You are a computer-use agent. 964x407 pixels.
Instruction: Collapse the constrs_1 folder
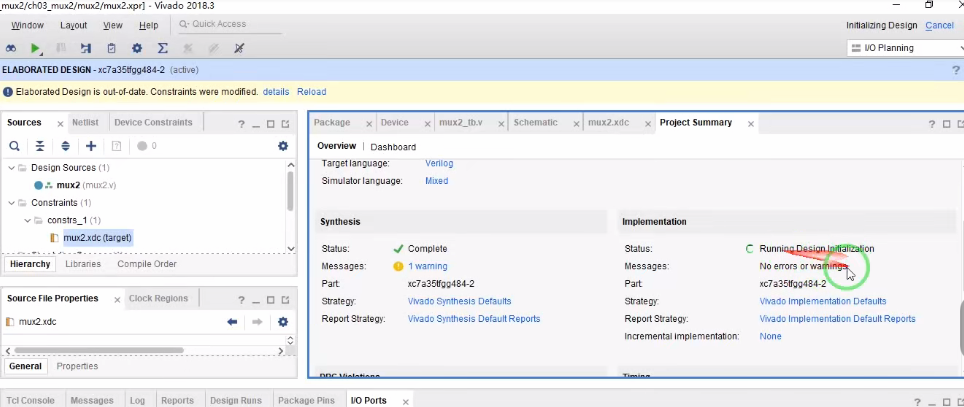coord(27,220)
